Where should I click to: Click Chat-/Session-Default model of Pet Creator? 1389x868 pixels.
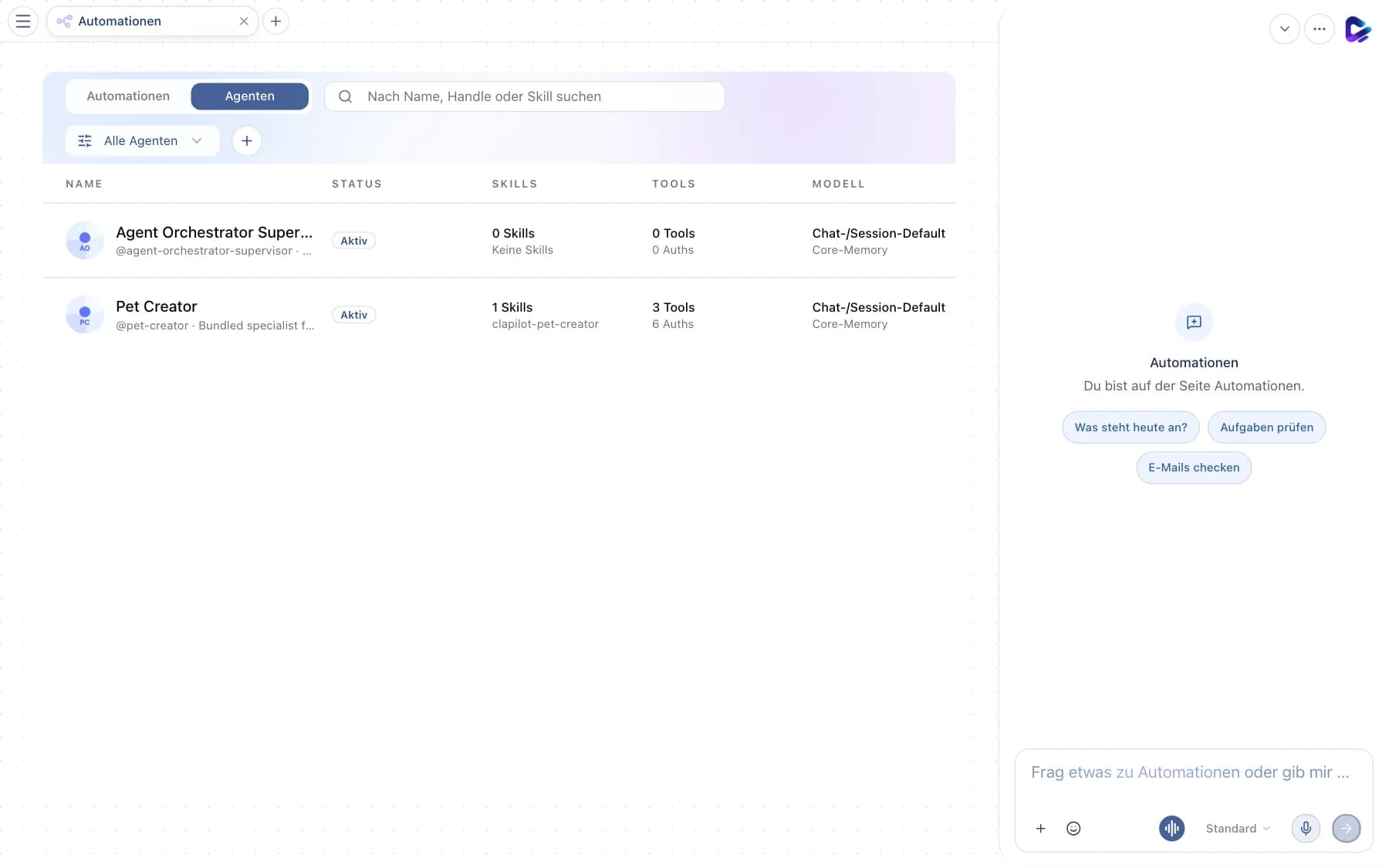coord(878,307)
